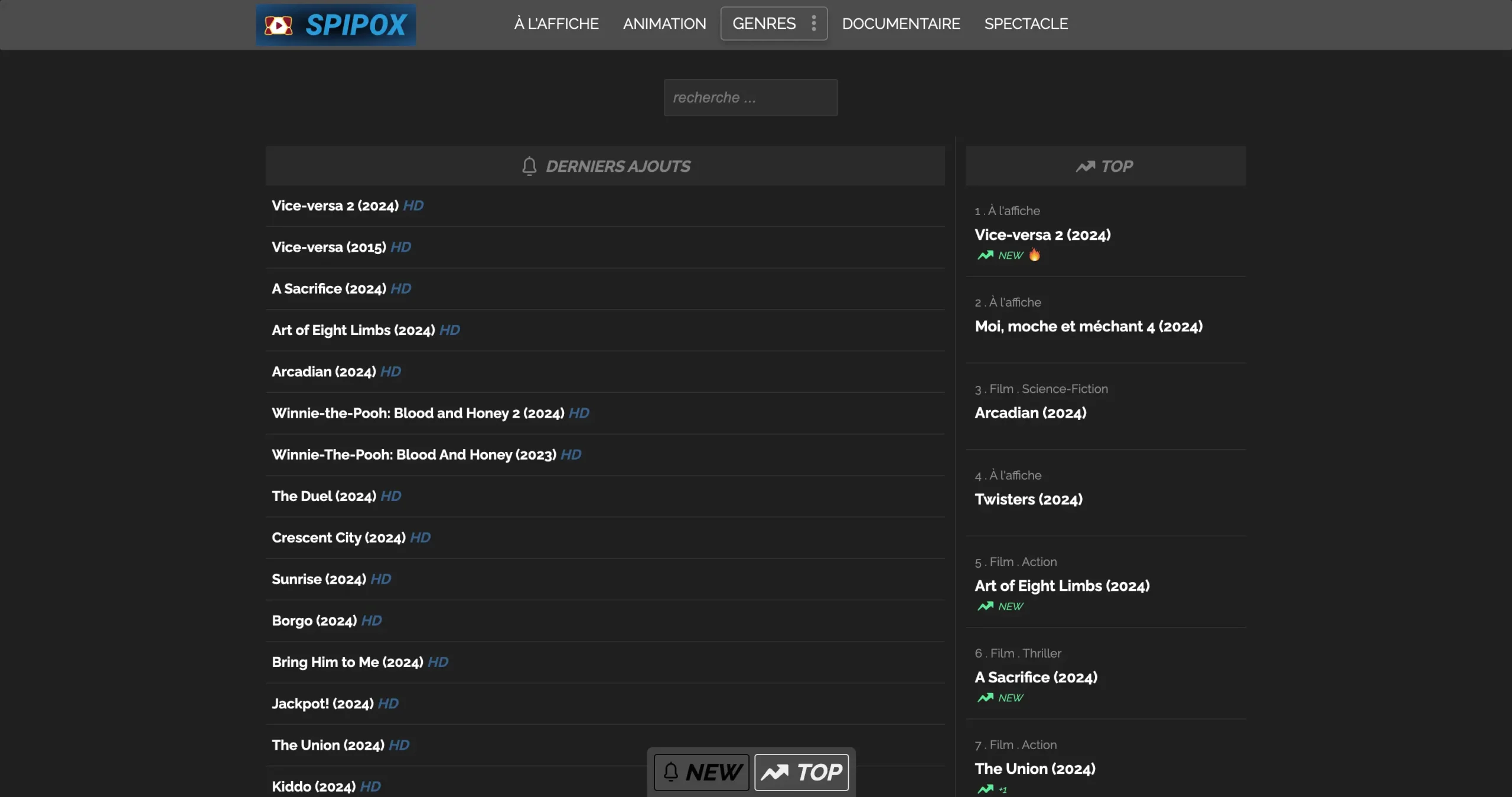Open the GENRES three-dot menu icon
Screen dimensions: 1512x797
click(x=814, y=24)
